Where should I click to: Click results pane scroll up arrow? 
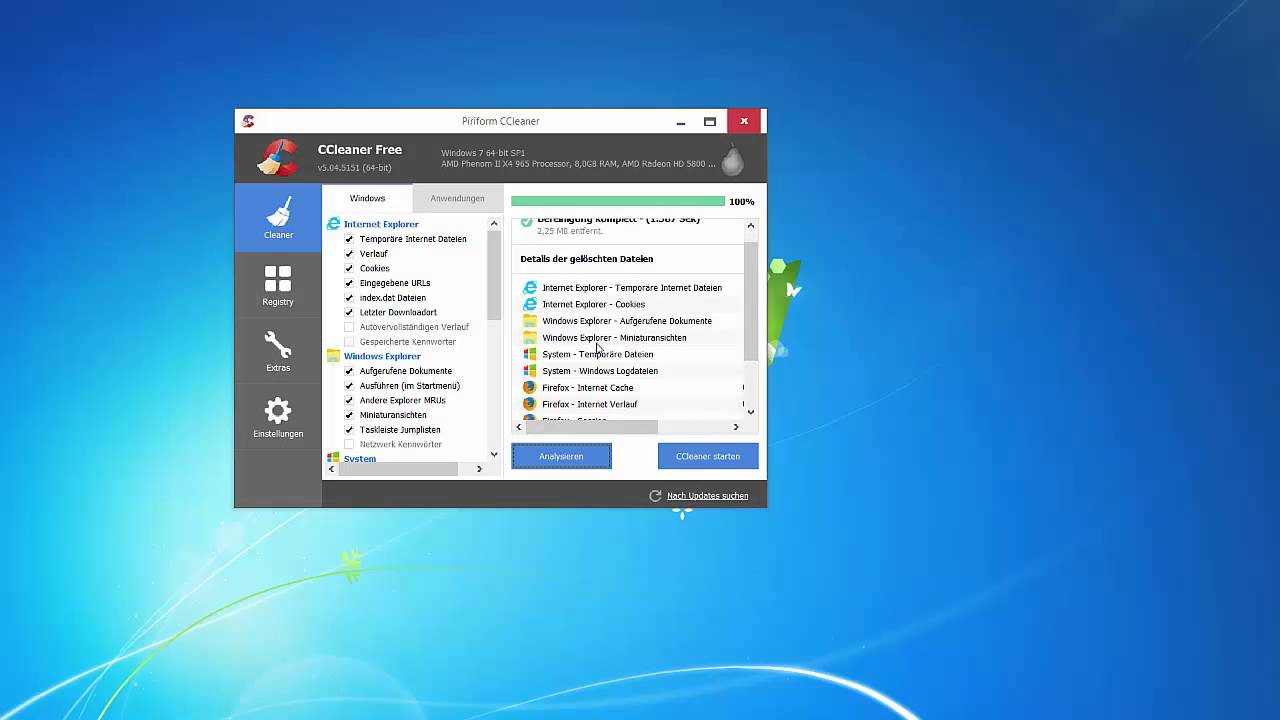[751, 226]
